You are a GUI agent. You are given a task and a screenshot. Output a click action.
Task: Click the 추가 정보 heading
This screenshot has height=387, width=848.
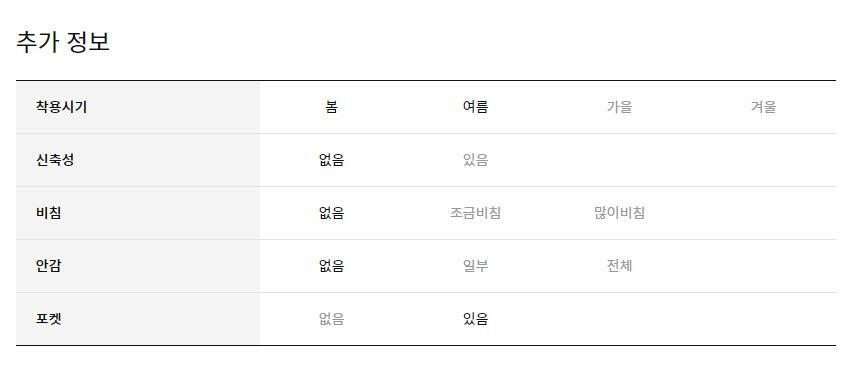click(x=63, y=42)
